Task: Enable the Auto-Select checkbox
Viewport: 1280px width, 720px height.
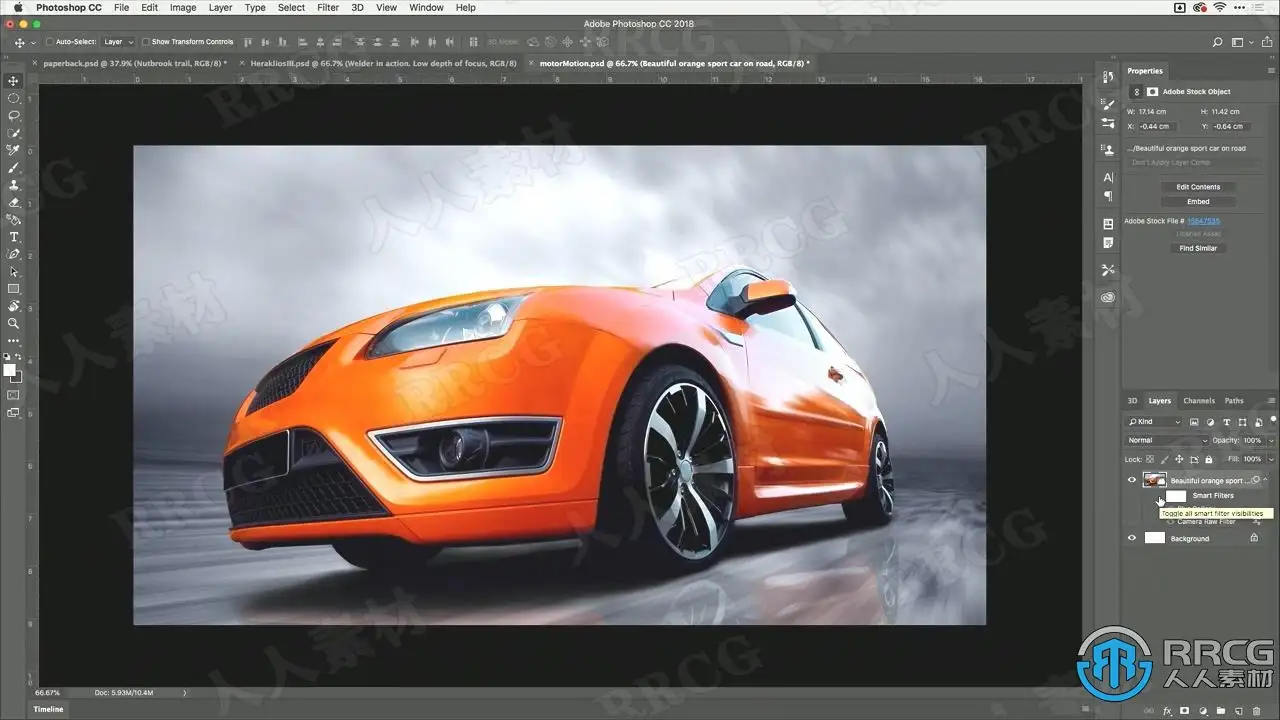Action: [x=50, y=42]
